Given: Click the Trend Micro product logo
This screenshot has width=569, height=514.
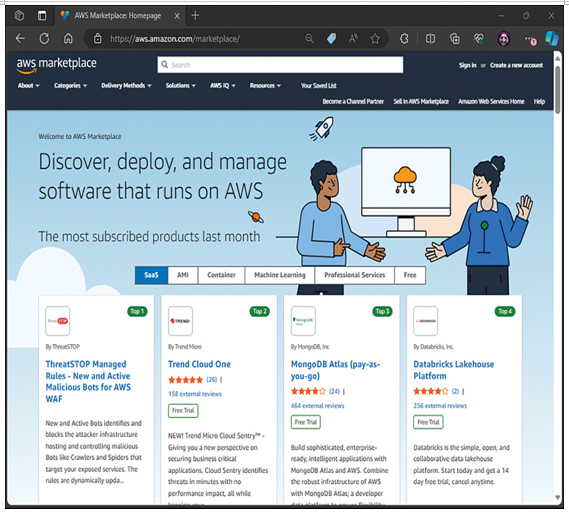Looking at the screenshot, I should pyautogui.click(x=180, y=321).
